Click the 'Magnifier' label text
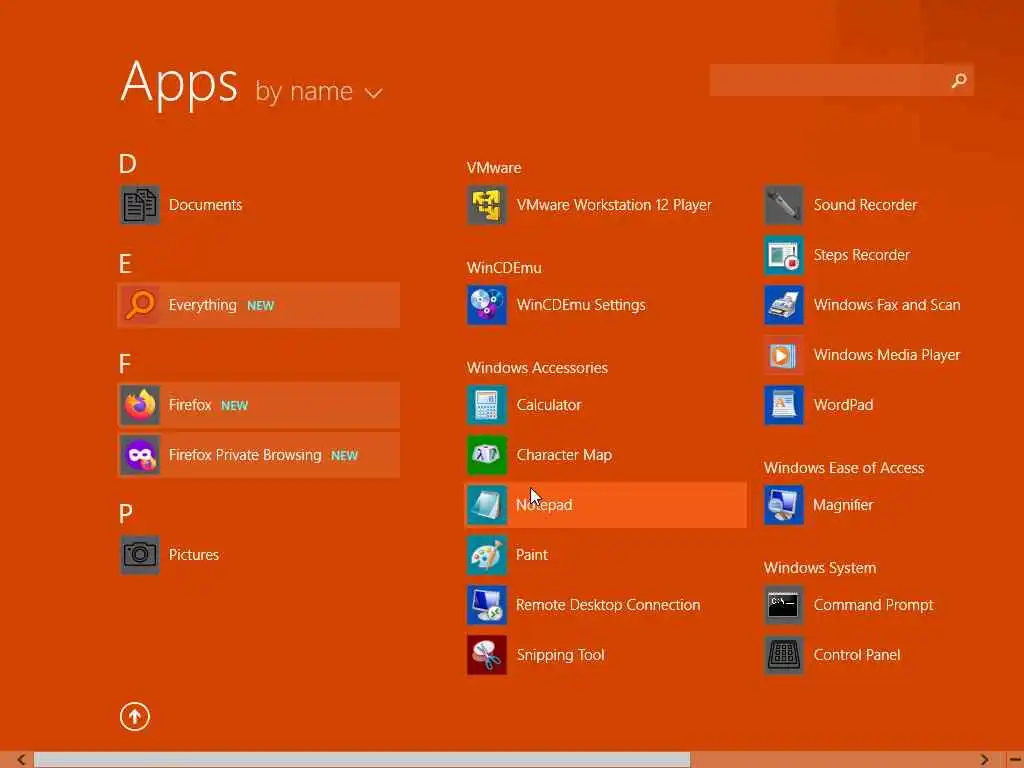 (x=842, y=505)
